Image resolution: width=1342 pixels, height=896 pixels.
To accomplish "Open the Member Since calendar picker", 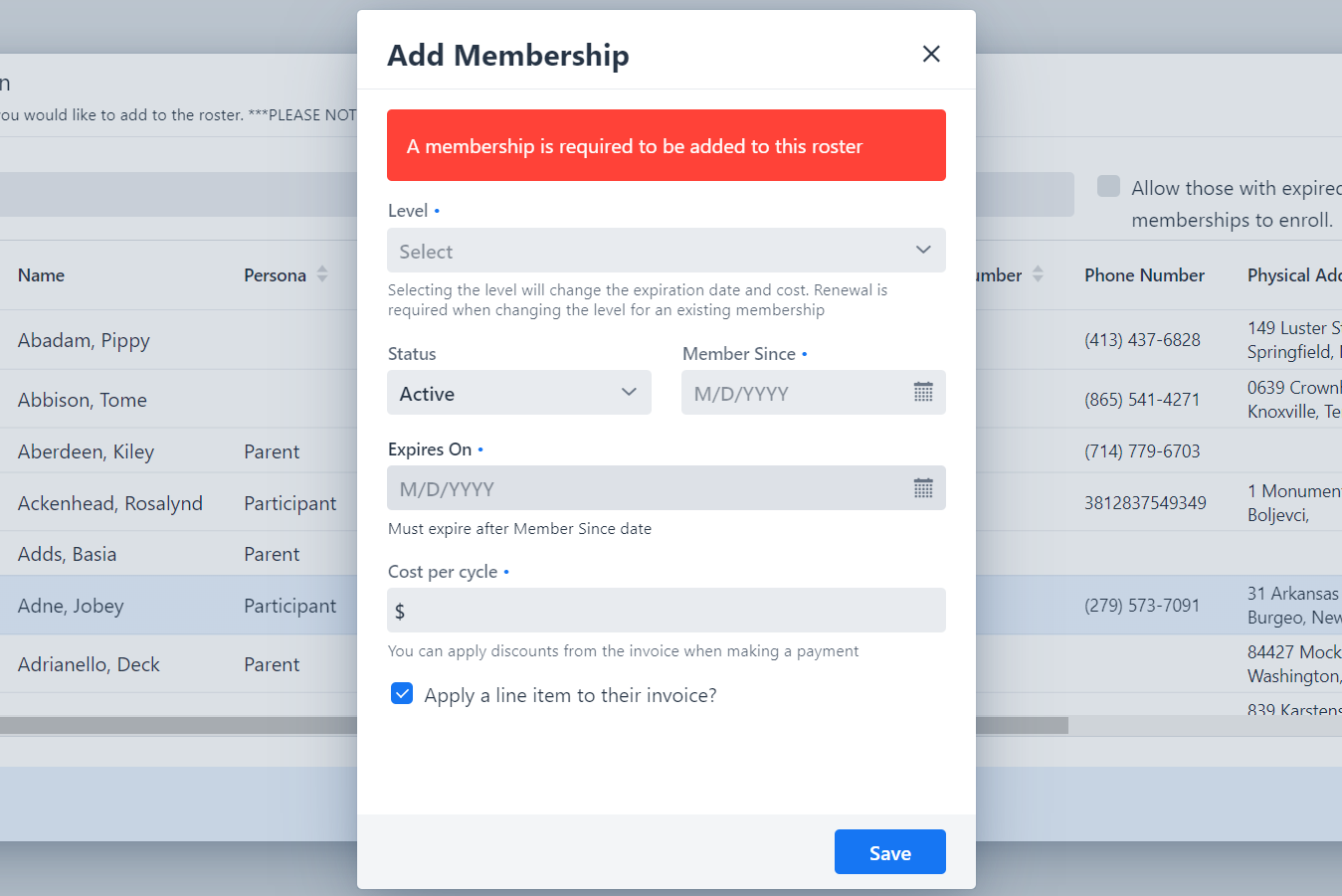I will (923, 393).
